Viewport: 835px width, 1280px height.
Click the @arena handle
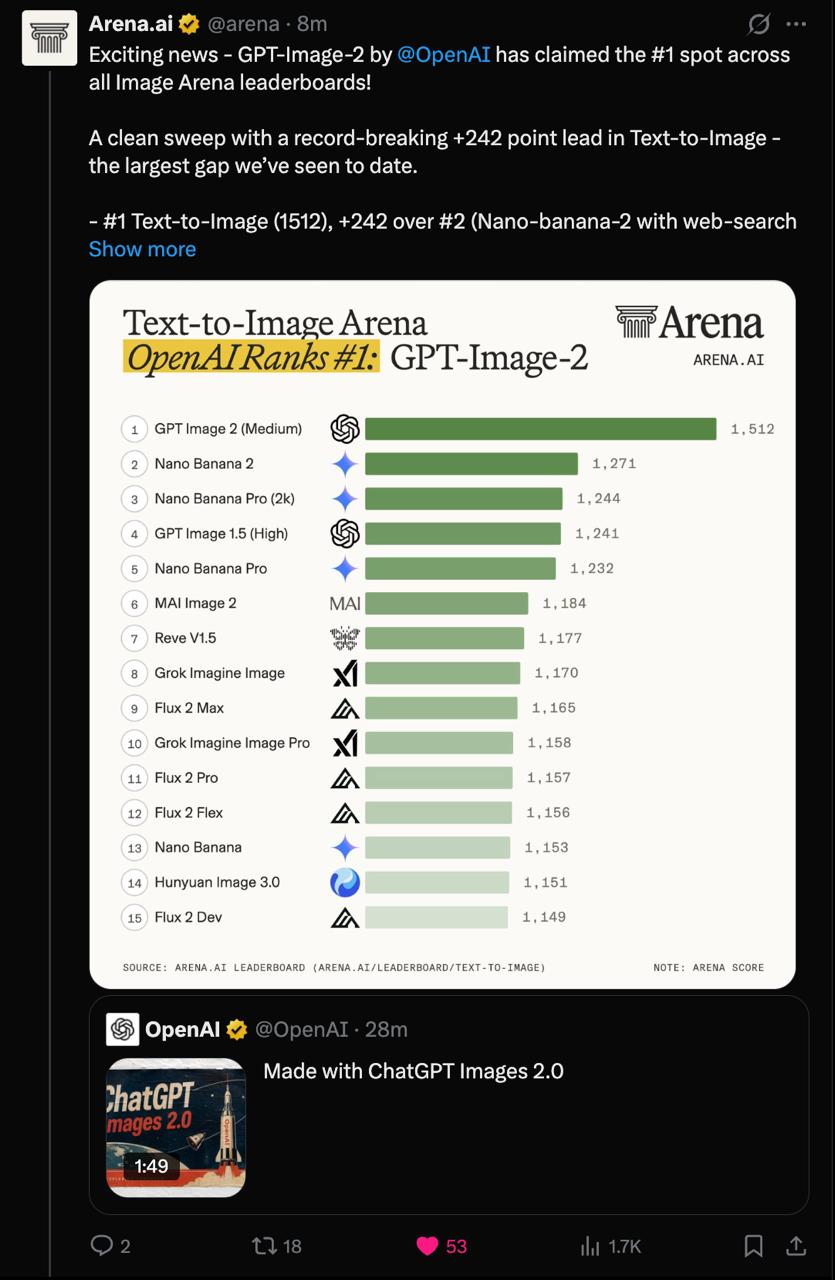pyautogui.click(x=243, y=23)
